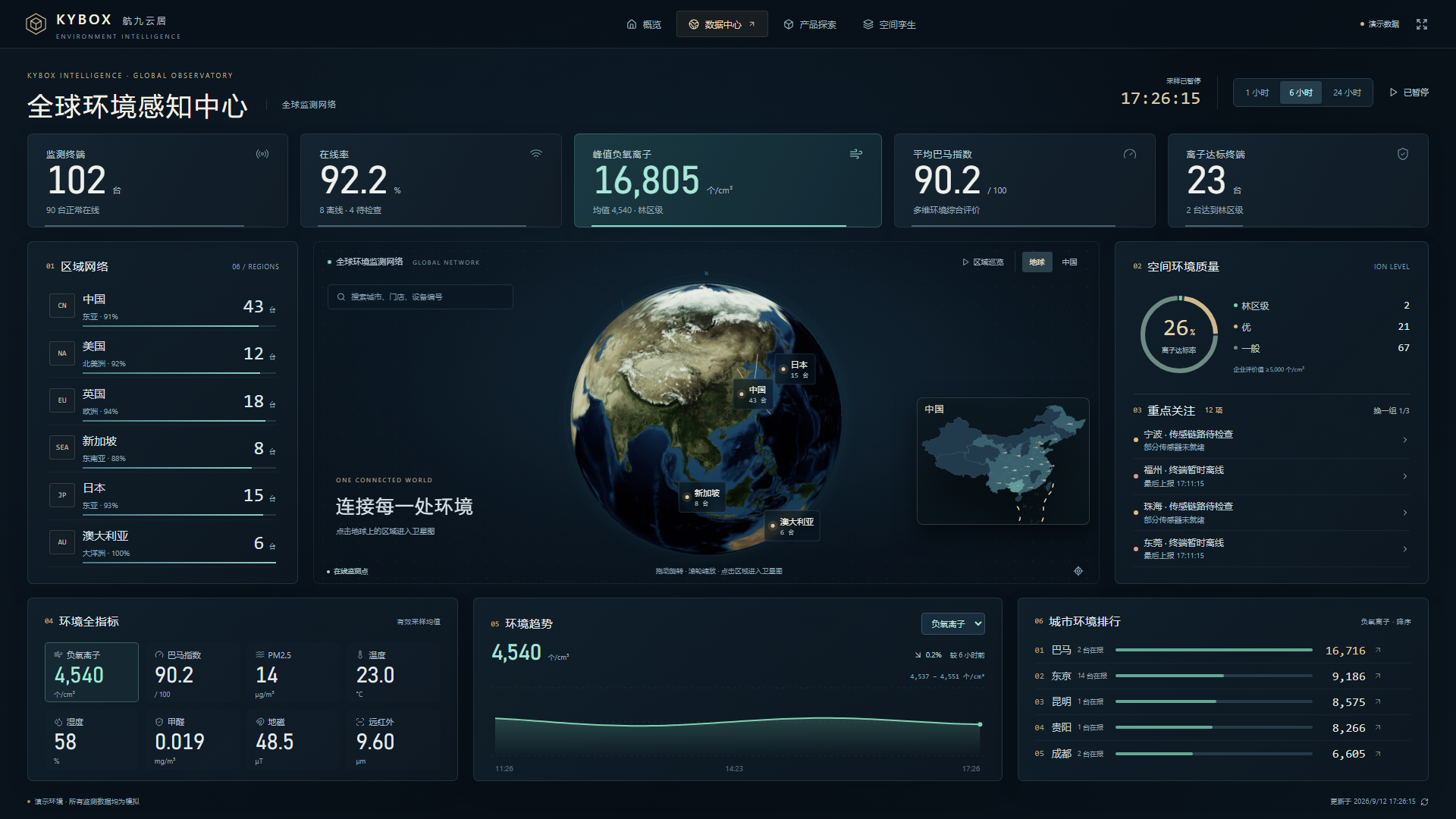Select the 巴马指数 metric tile

pos(192,673)
